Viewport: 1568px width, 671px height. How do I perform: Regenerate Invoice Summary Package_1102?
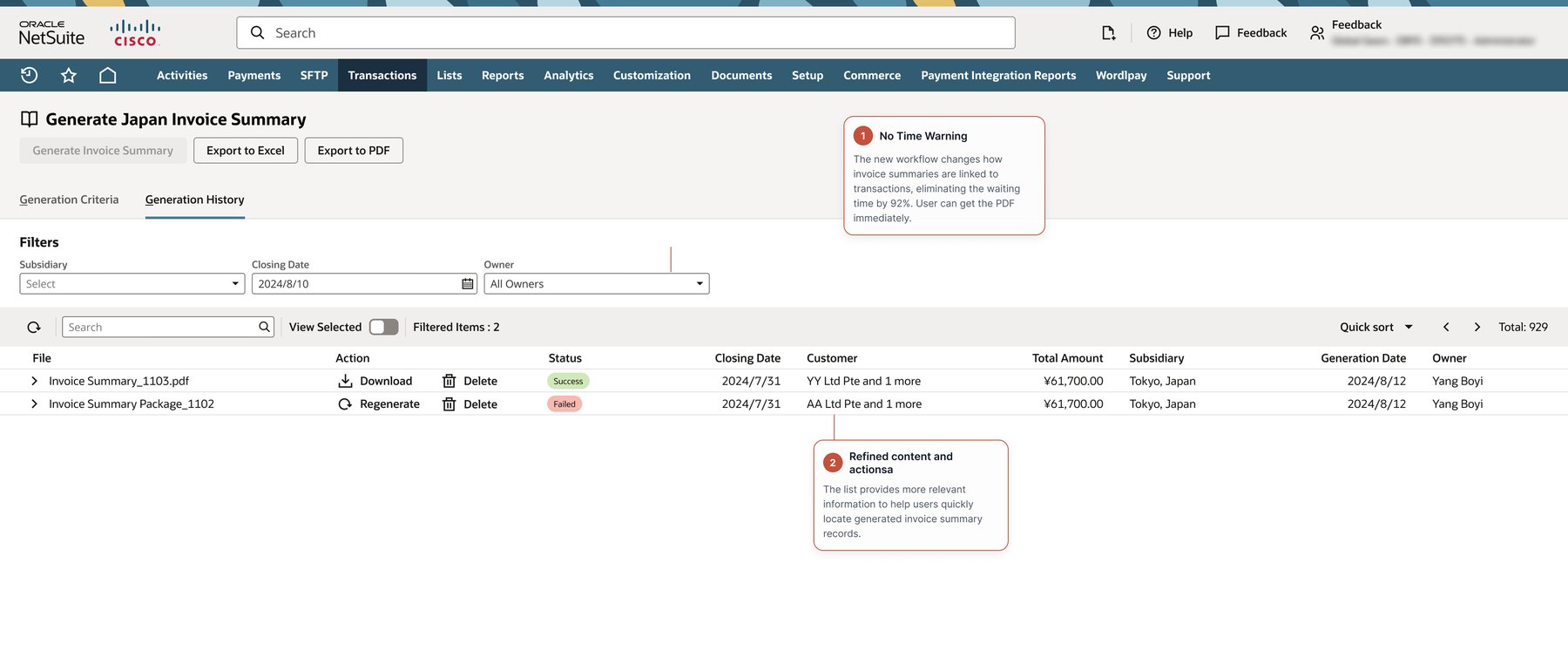379,404
